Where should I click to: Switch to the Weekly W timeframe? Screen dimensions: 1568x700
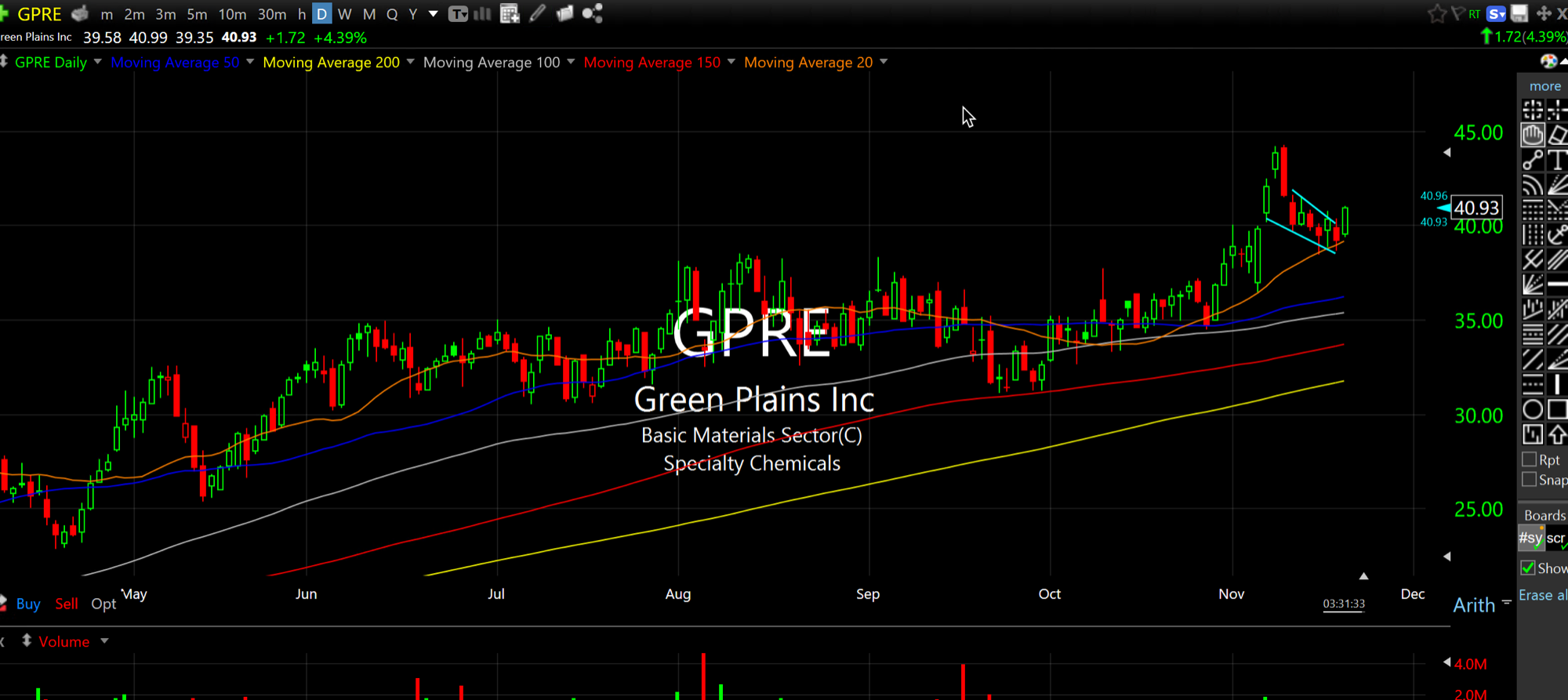click(344, 14)
